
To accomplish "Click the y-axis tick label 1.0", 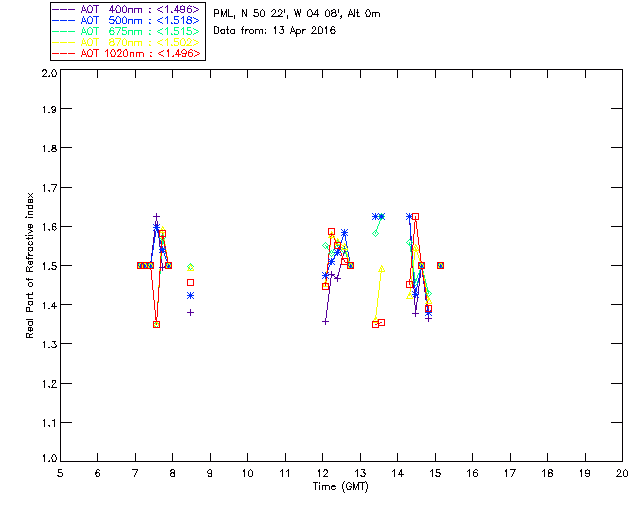I will coord(49,458).
